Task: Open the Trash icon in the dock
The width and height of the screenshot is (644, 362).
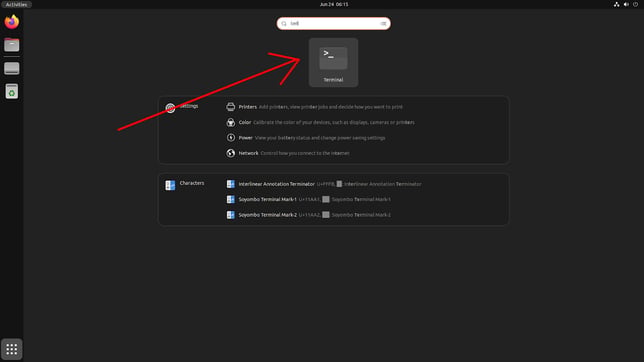Action: click(x=12, y=91)
